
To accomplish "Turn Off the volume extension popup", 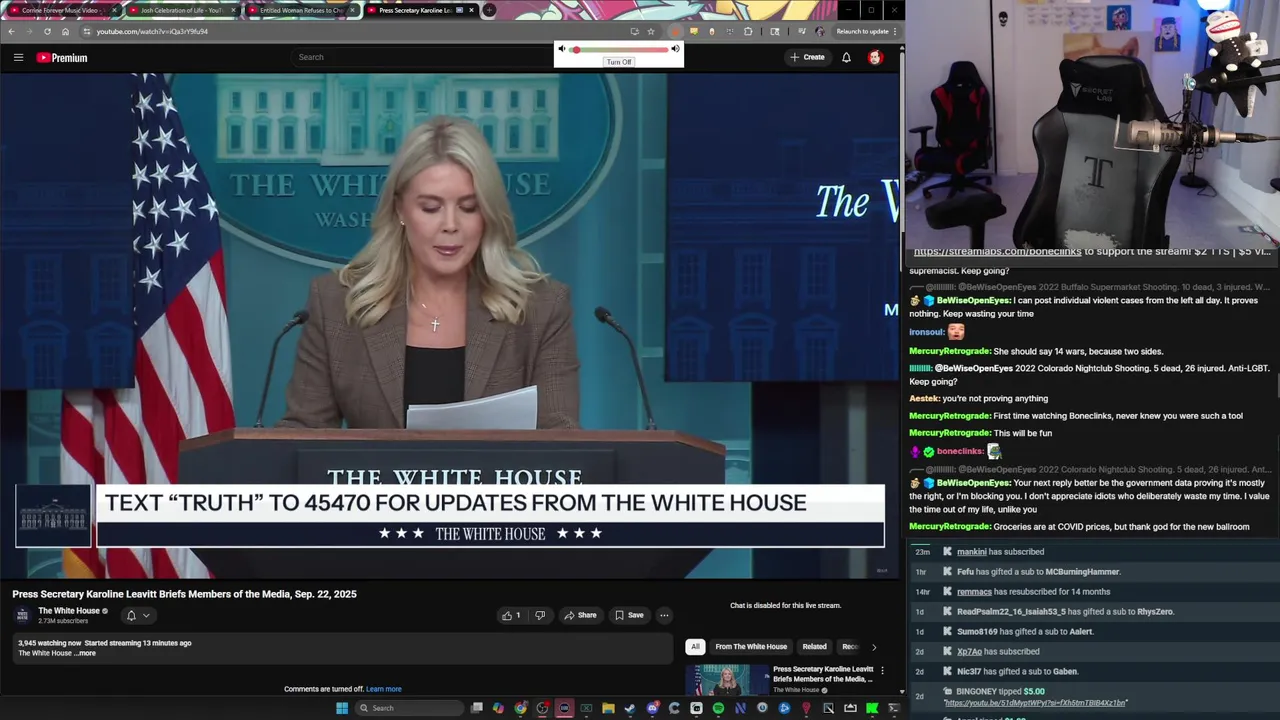I will (619, 62).
